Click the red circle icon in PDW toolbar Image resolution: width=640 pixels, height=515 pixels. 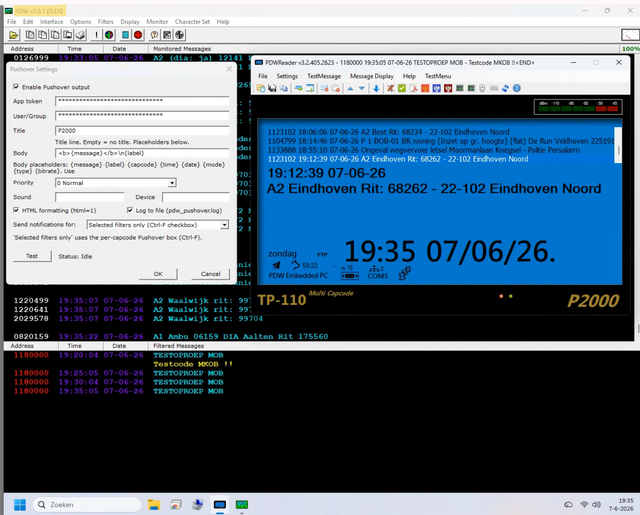pos(138,35)
